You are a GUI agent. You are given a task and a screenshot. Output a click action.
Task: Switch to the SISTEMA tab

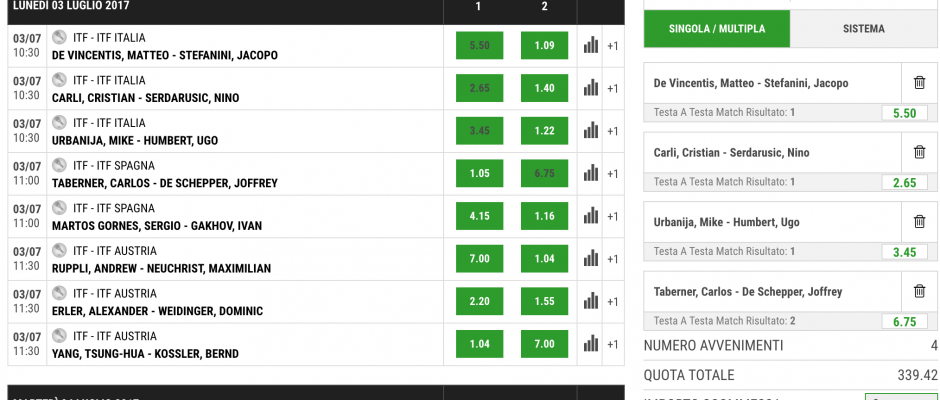pos(863,29)
